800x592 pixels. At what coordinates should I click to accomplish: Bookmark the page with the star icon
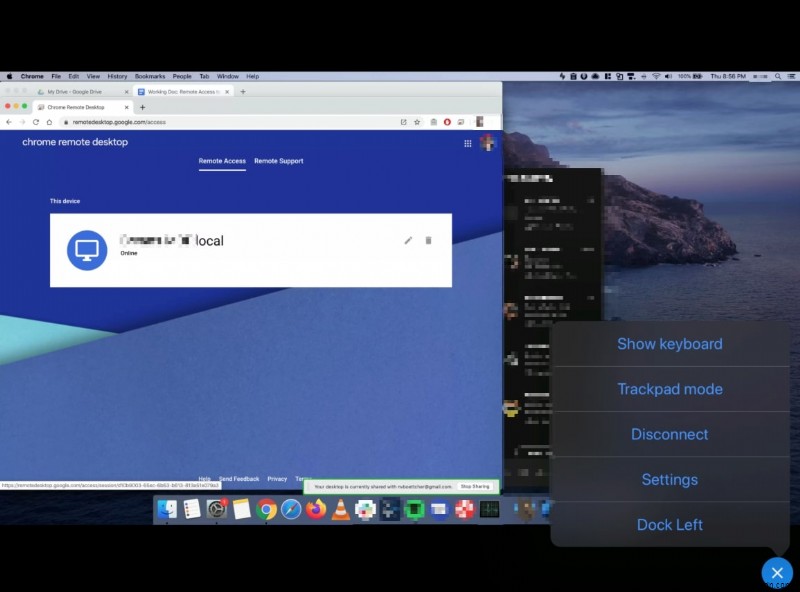tap(417, 122)
